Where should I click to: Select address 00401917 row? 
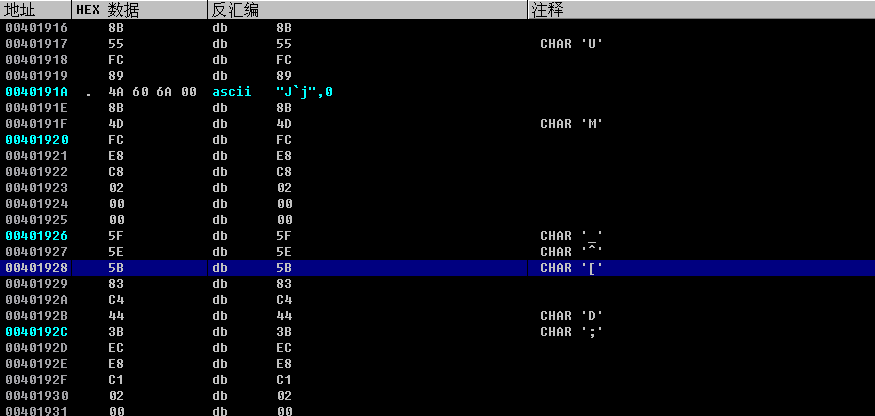point(438,44)
